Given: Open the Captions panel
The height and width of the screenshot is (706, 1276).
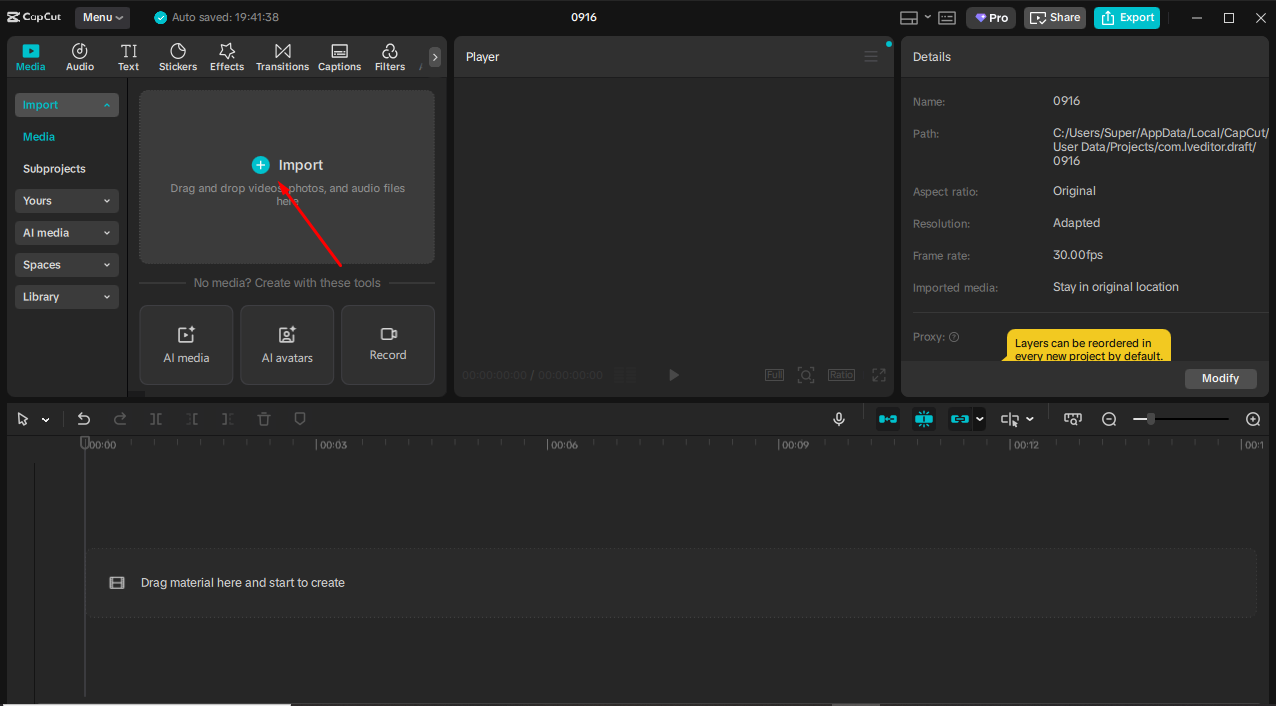Looking at the screenshot, I should 339,56.
